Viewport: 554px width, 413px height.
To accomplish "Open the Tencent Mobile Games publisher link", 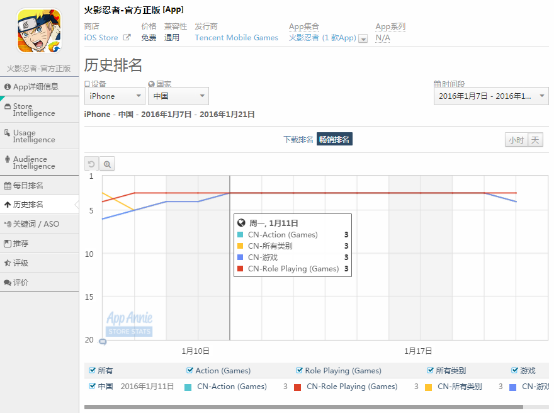I will [x=236, y=37].
